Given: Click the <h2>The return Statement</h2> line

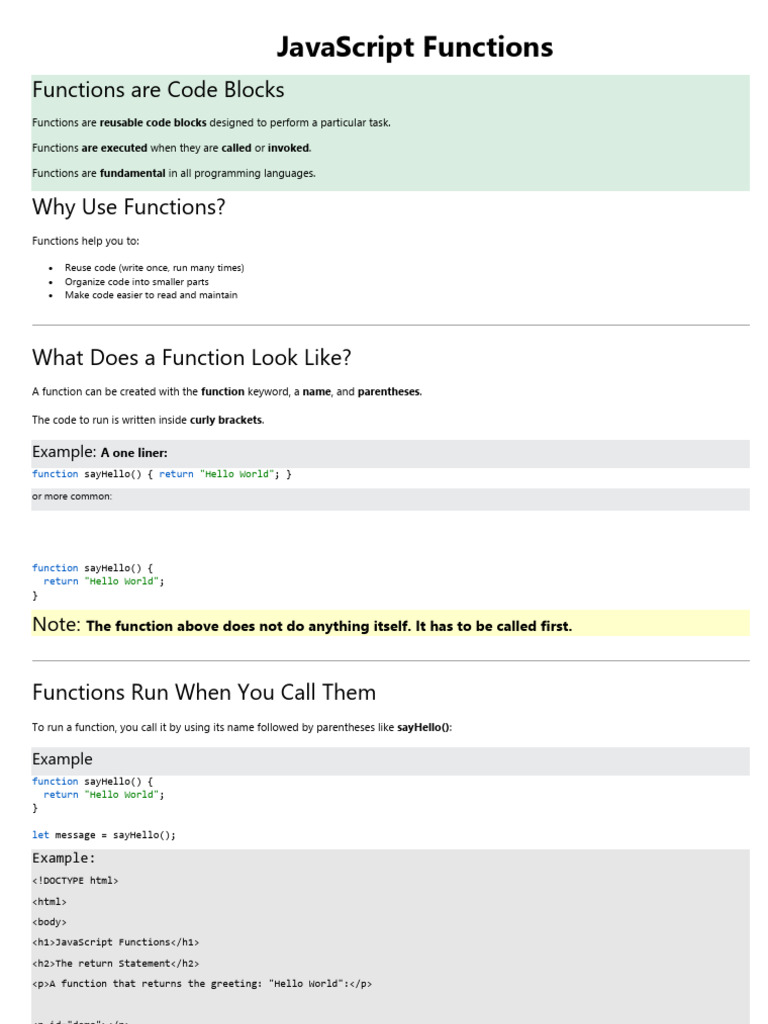Looking at the screenshot, I should click(x=116, y=963).
